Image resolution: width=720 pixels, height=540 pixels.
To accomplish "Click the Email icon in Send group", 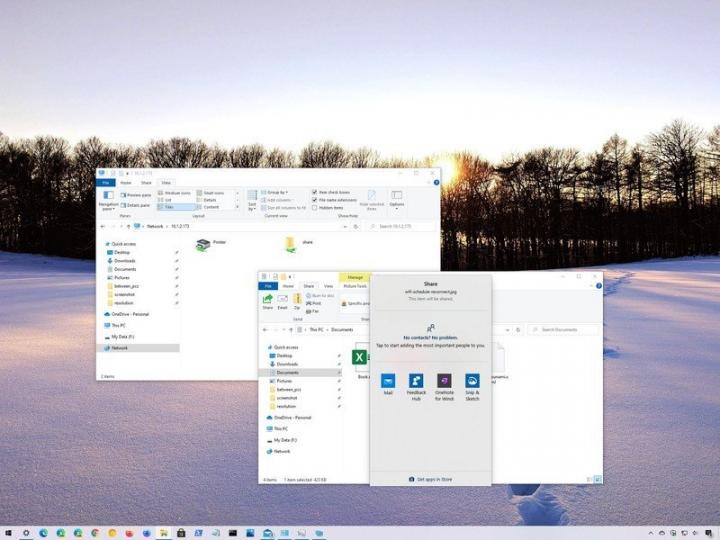I will pyautogui.click(x=282, y=301).
